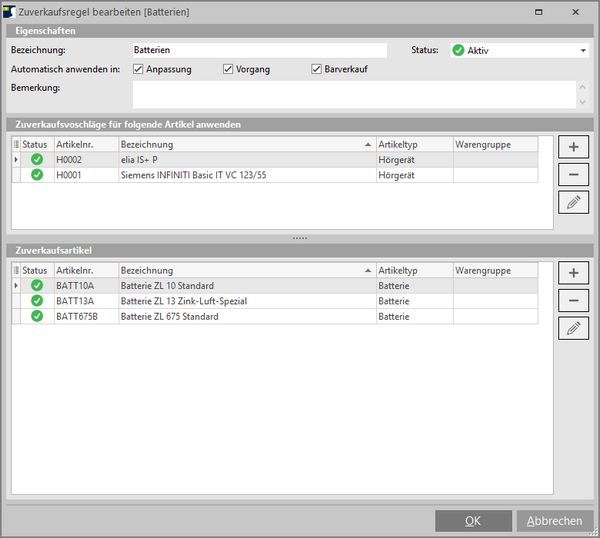Confirm with the OK button
Viewport: 600px width, 538px height.
[473, 521]
